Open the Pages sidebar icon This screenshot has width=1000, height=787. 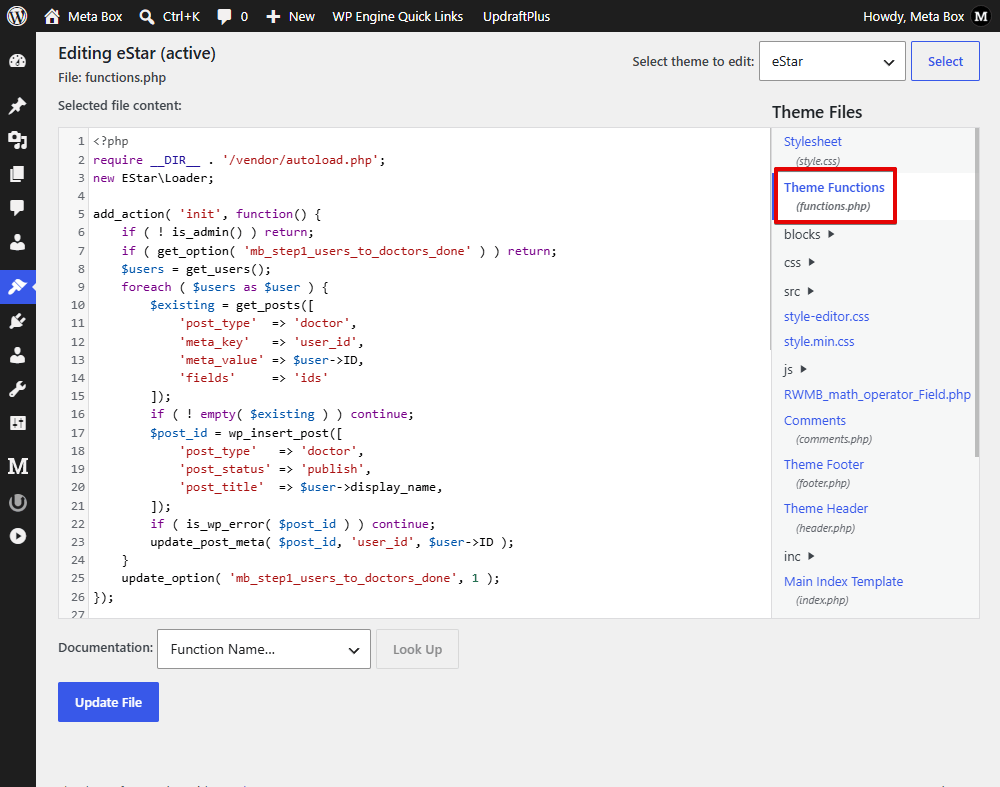(x=17, y=174)
